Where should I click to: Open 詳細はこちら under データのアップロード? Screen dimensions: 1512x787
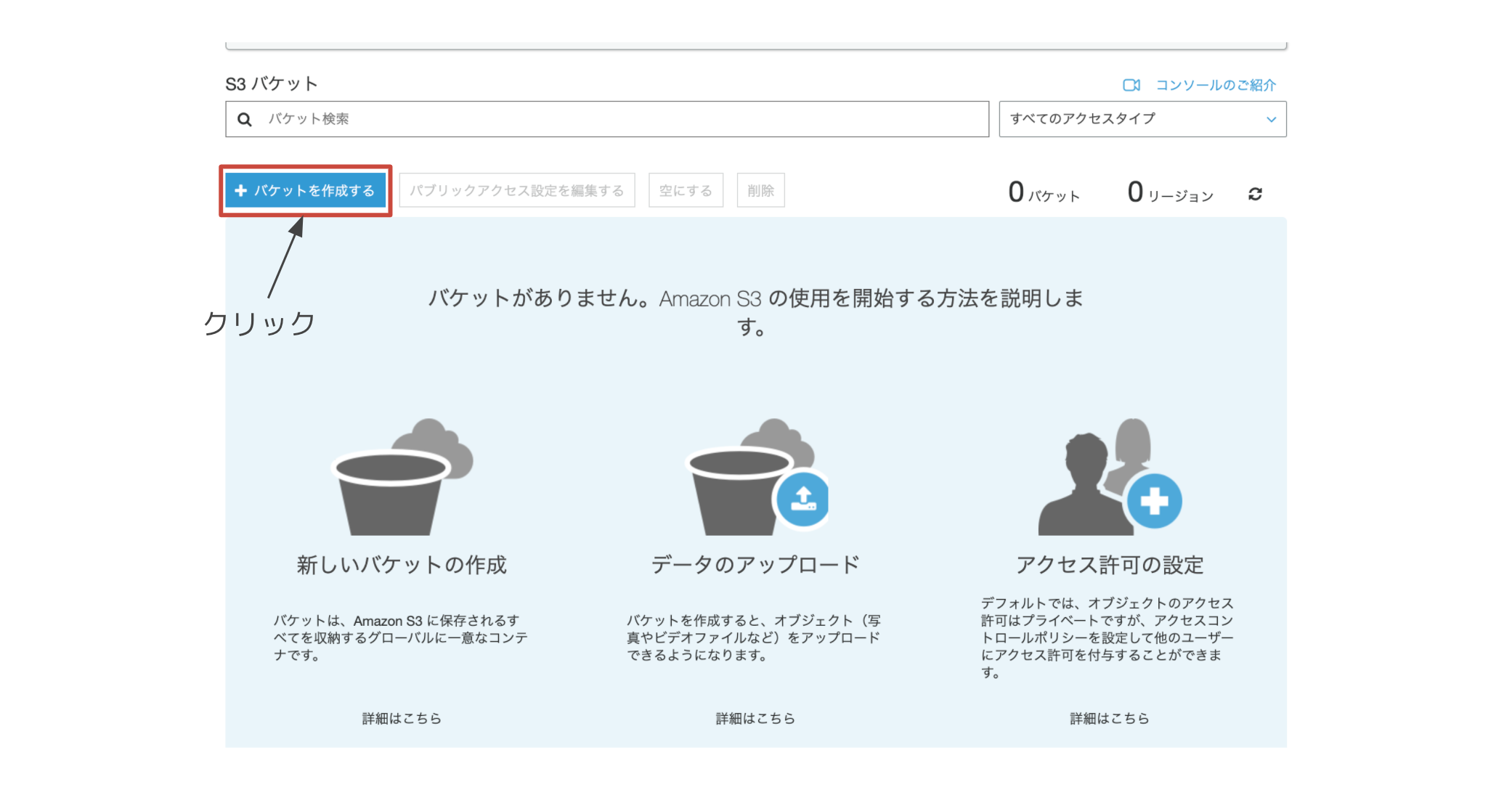click(755, 718)
